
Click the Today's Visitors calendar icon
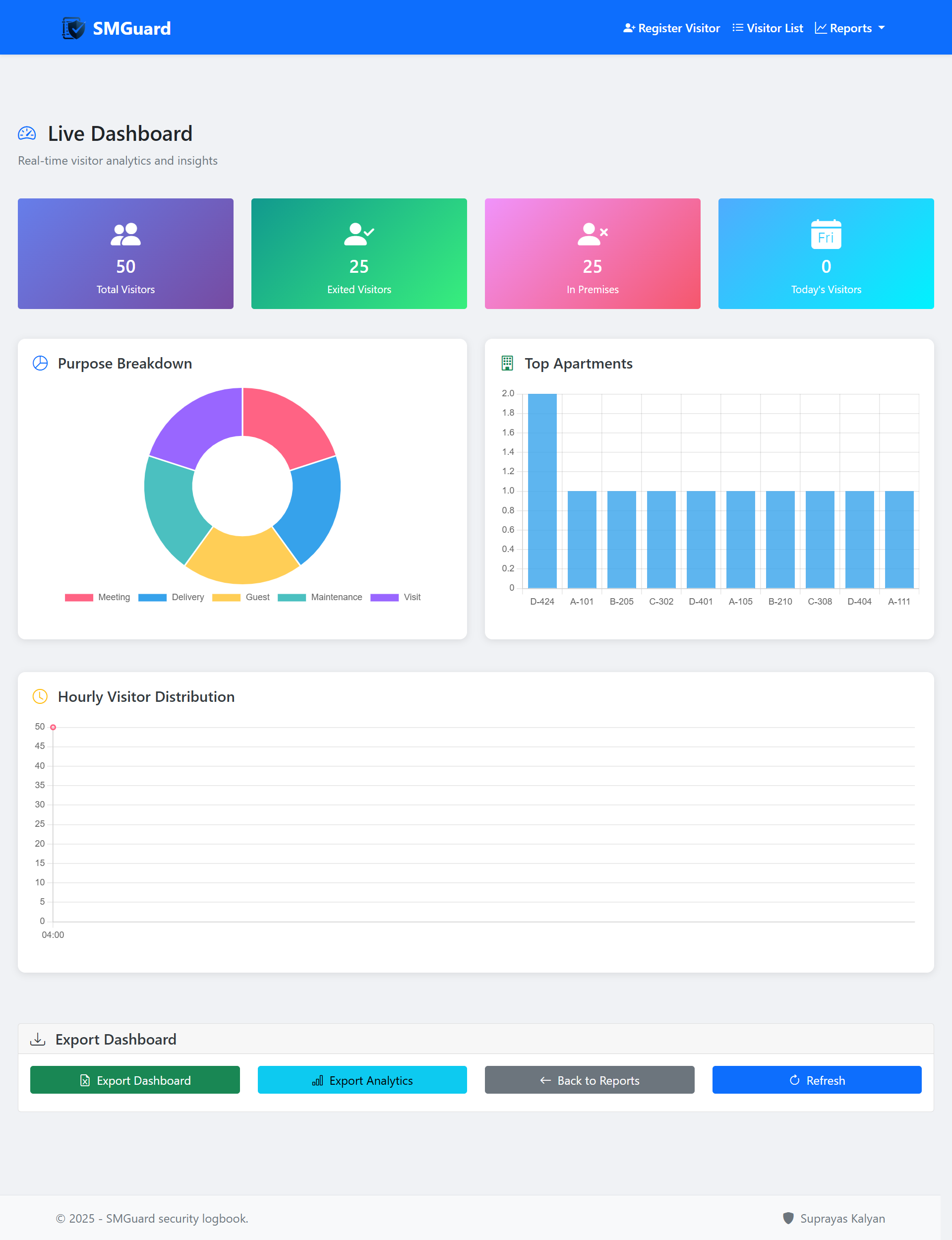(x=826, y=234)
